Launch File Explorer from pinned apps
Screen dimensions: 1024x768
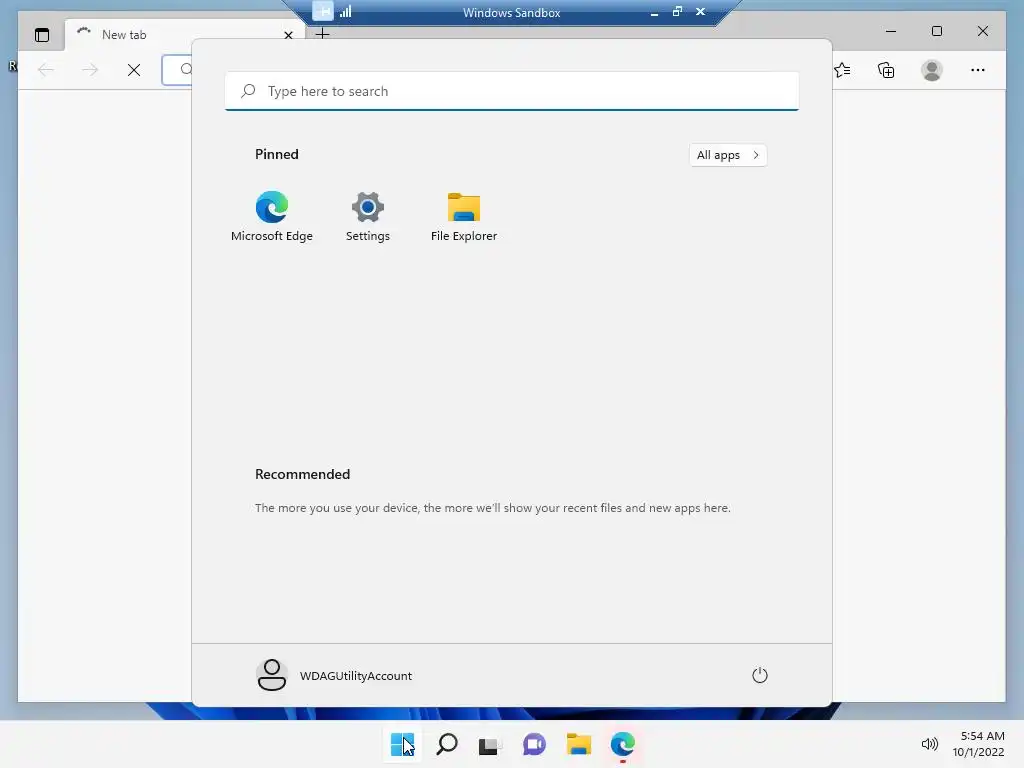click(x=464, y=217)
